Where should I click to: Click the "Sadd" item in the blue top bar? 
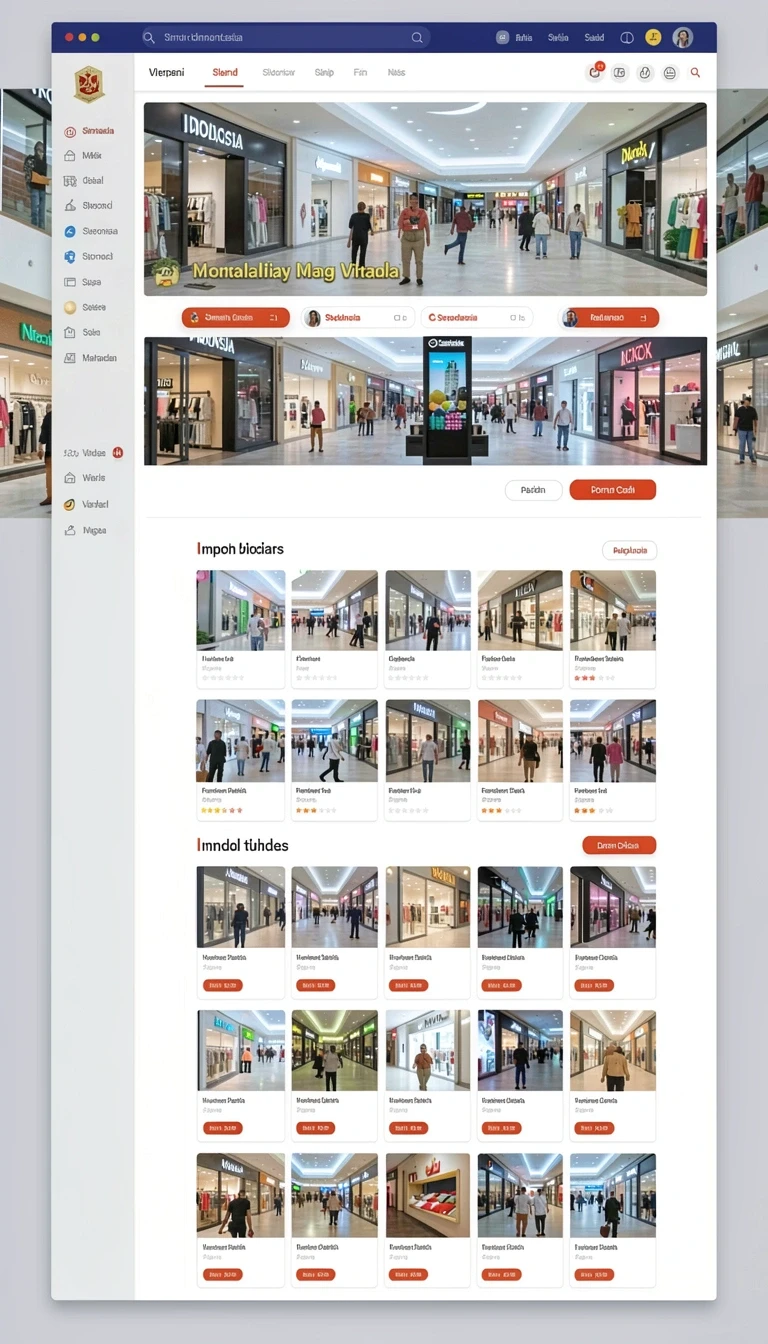(x=594, y=37)
